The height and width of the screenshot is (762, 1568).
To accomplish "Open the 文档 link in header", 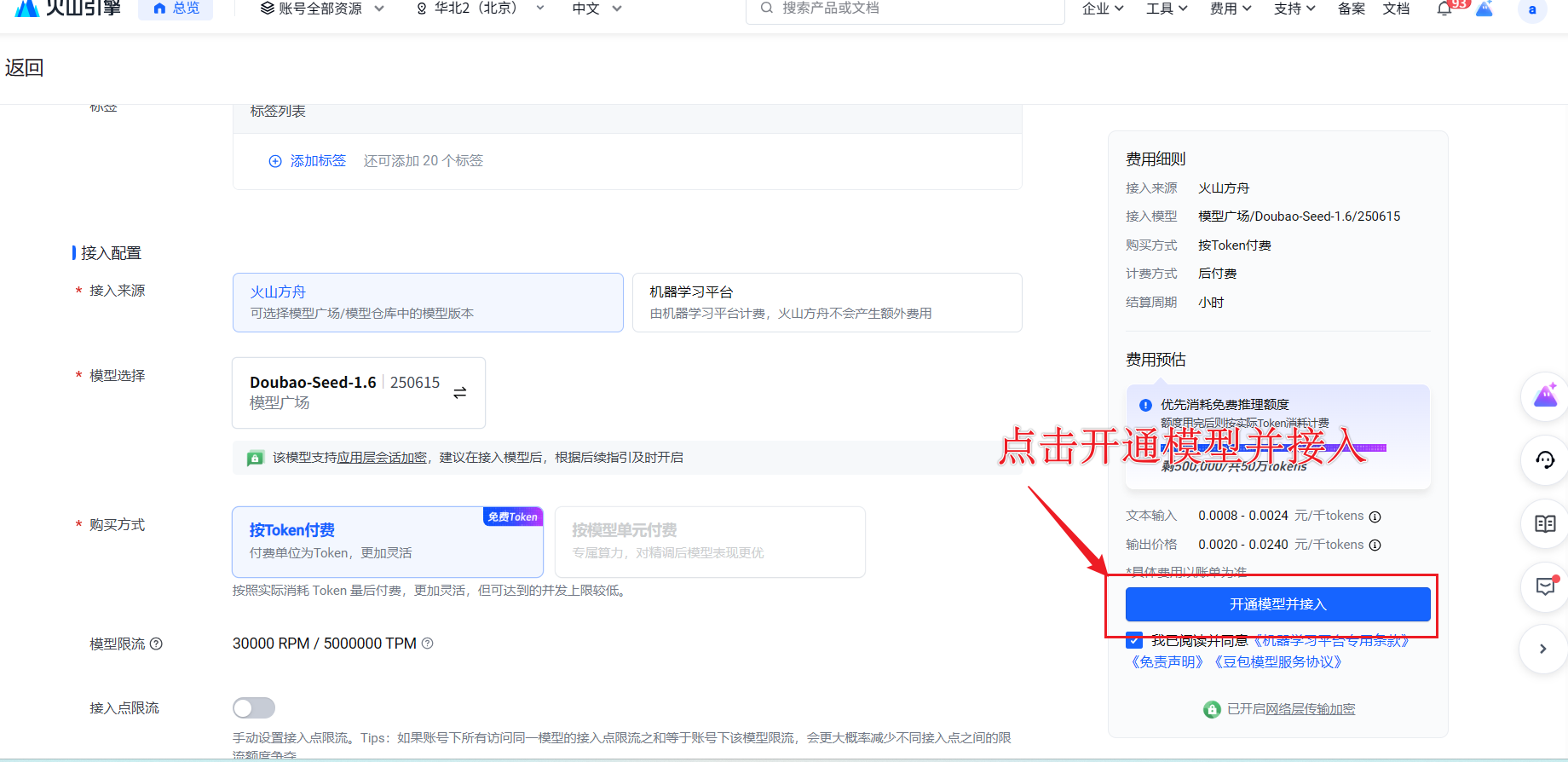I will tap(1396, 9).
